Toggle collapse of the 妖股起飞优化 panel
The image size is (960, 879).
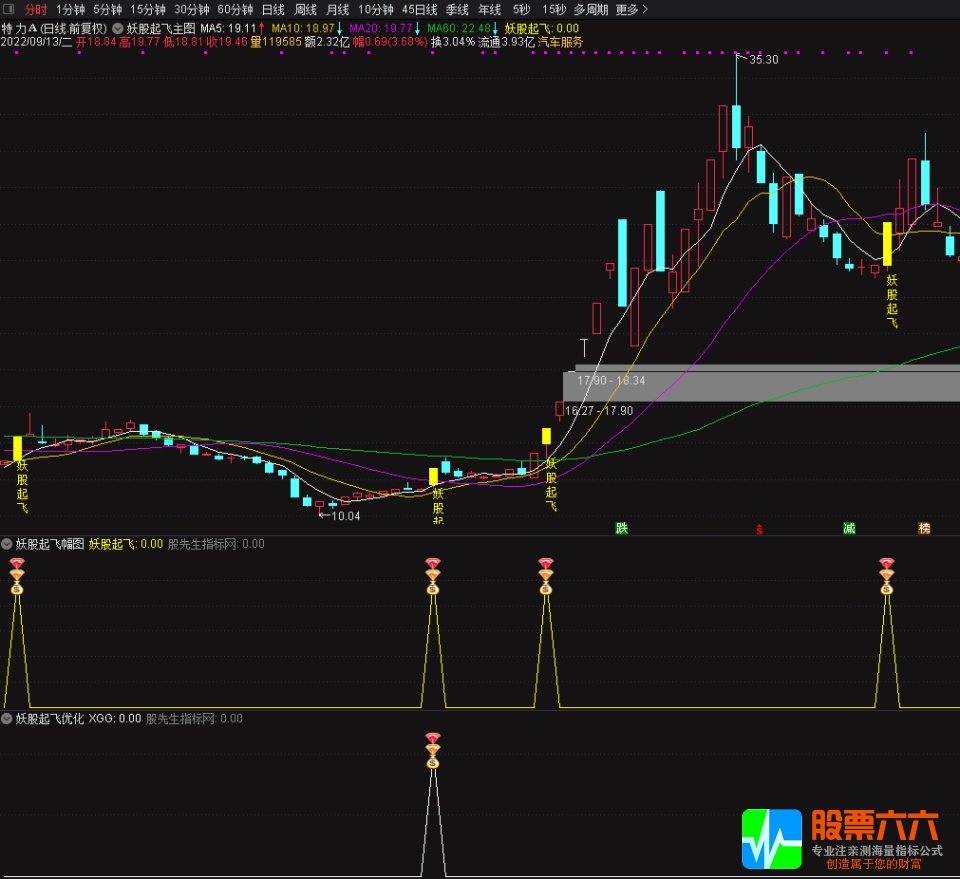pos(8,718)
